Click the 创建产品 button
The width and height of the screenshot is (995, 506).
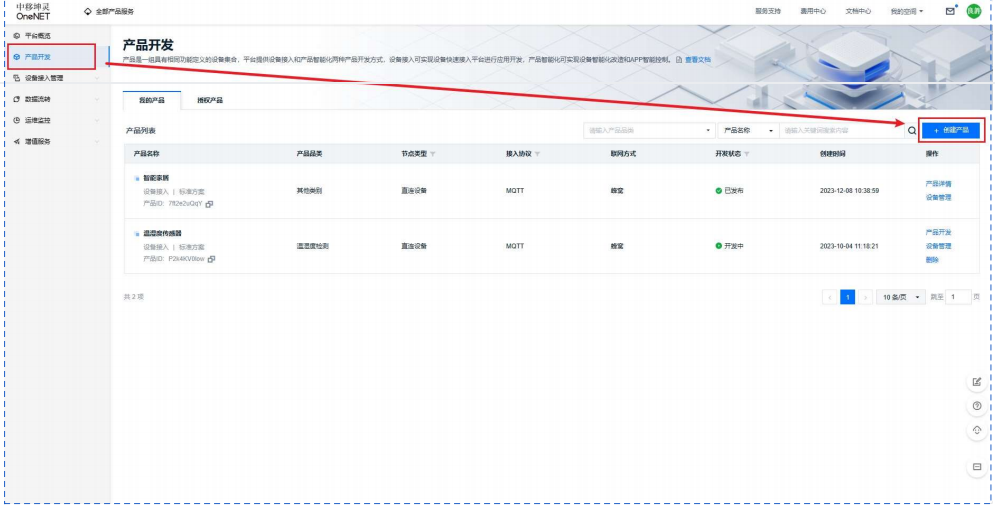(951, 130)
